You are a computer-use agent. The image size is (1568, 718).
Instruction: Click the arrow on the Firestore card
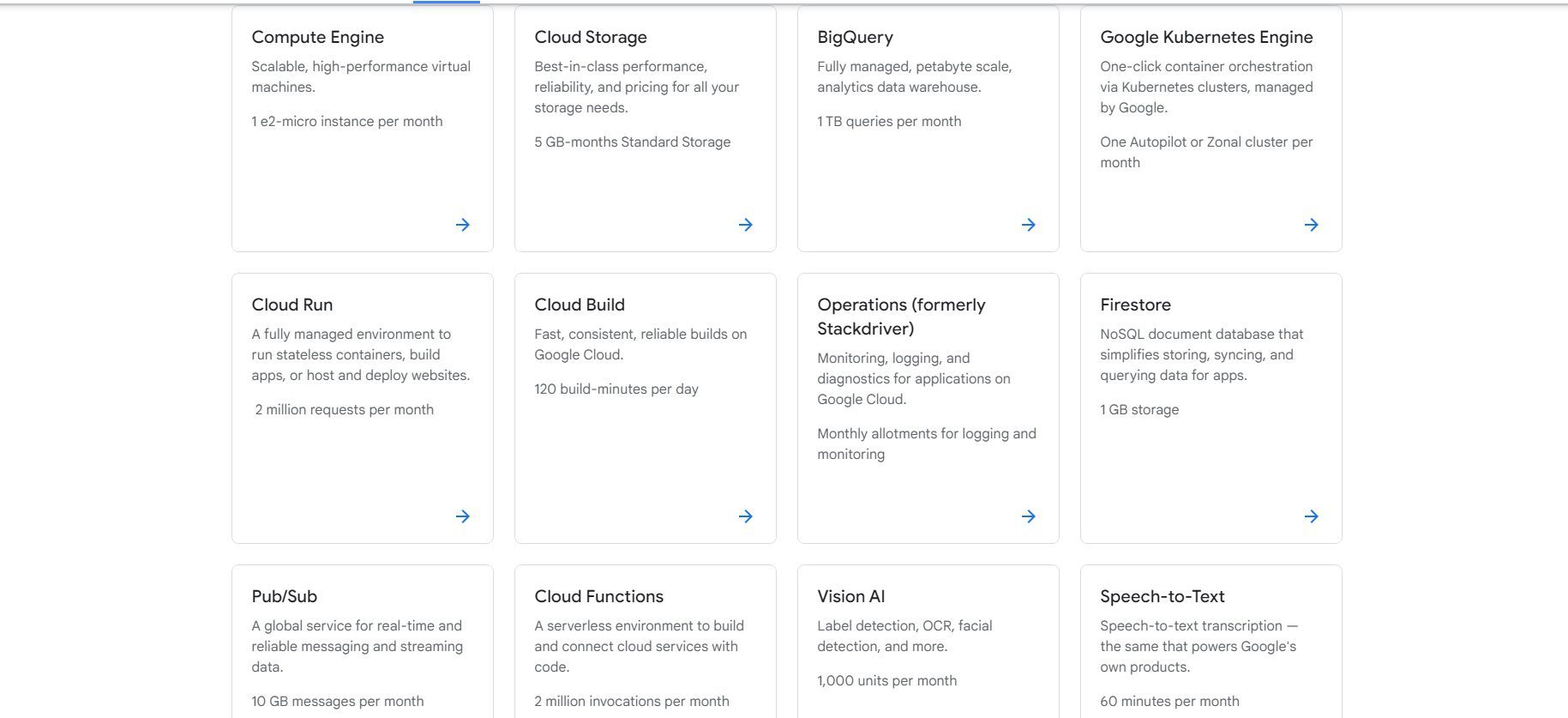[1312, 516]
